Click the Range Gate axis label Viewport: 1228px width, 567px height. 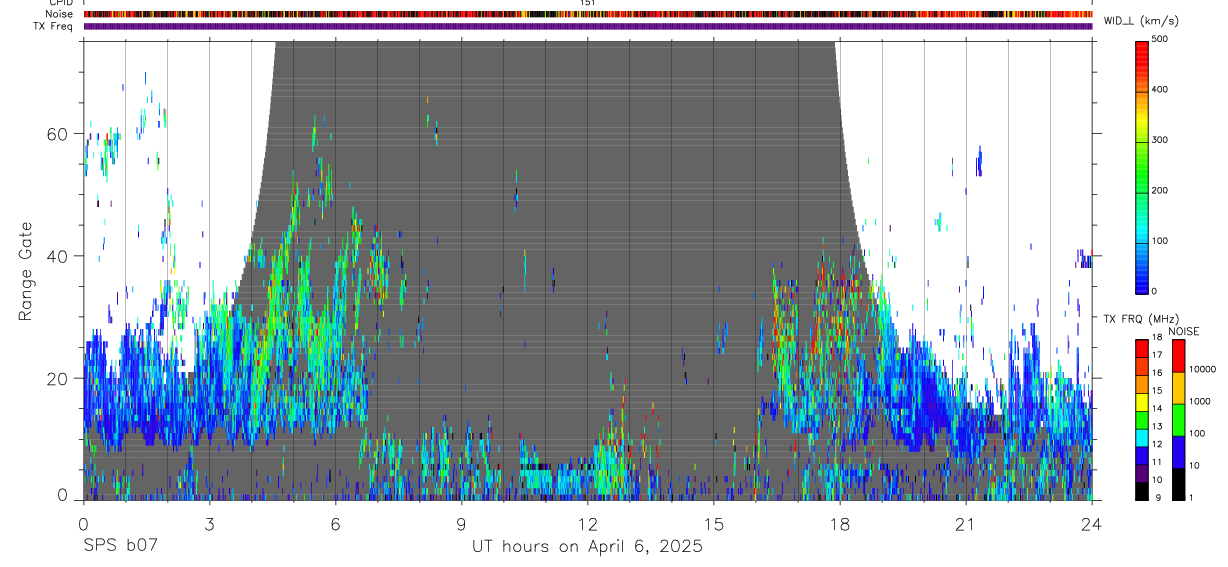(x=25, y=270)
